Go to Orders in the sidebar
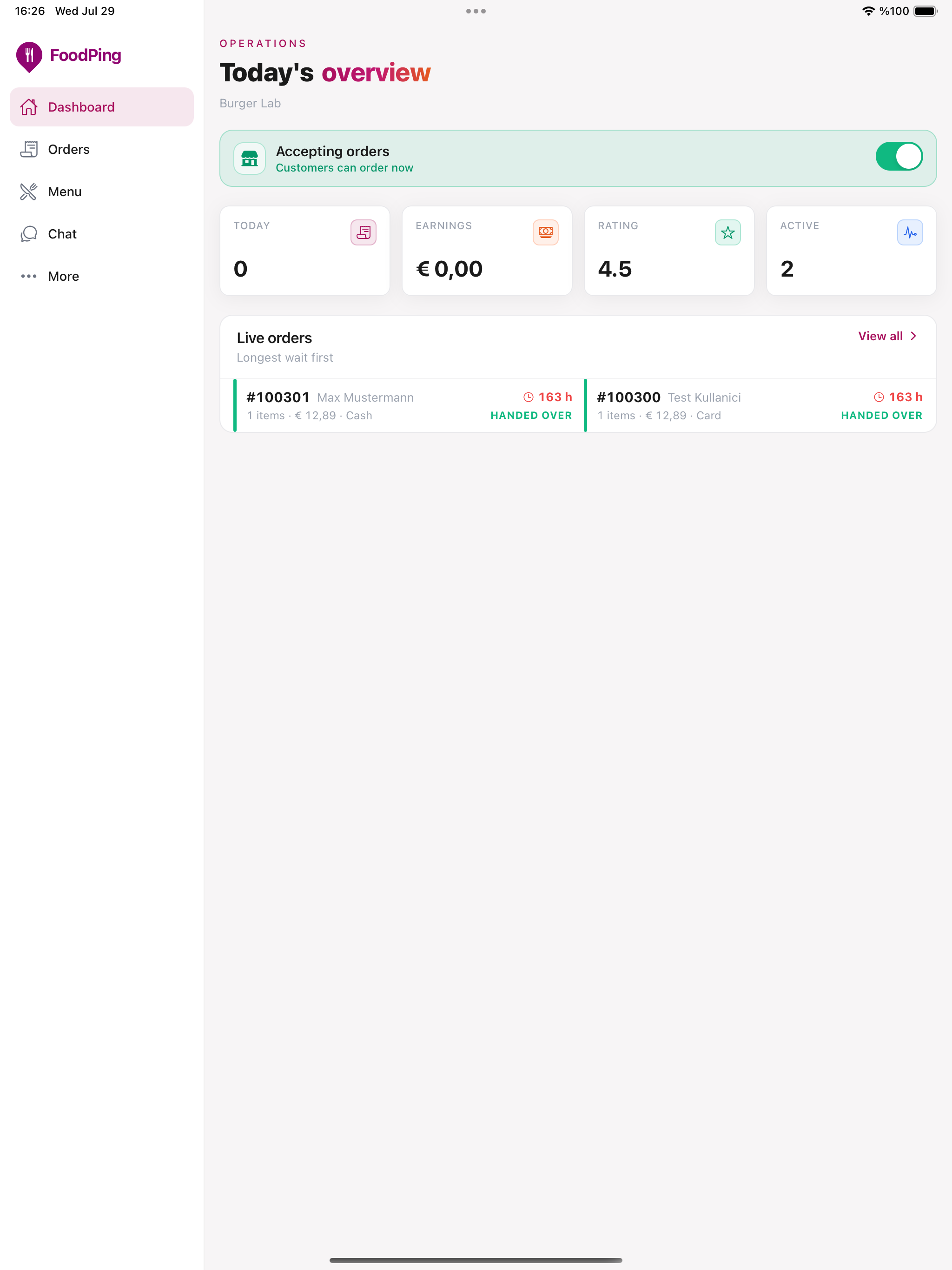Viewport: 952px width, 1270px height. click(x=102, y=149)
